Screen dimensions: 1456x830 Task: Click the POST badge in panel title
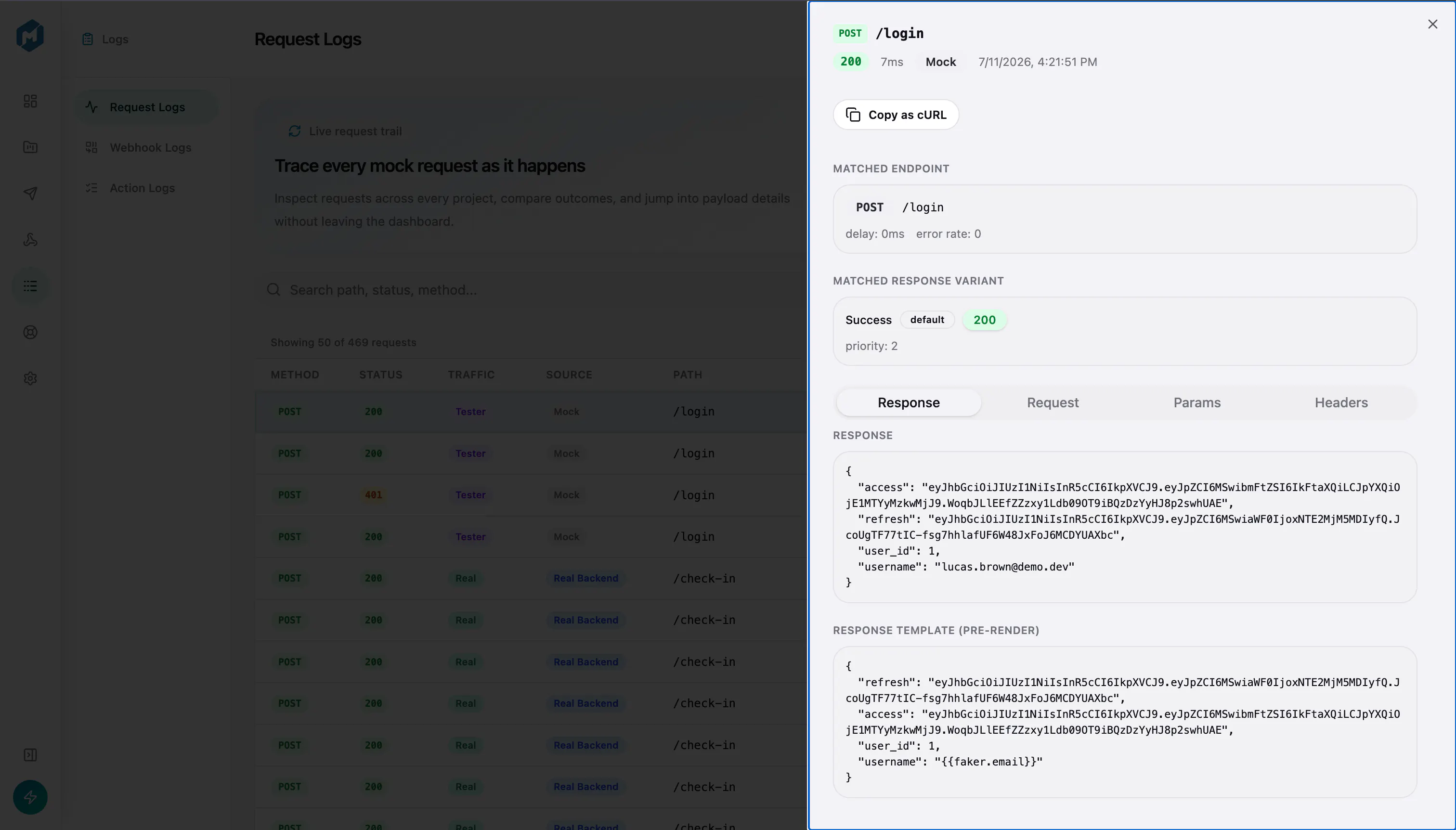tap(849, 33)
